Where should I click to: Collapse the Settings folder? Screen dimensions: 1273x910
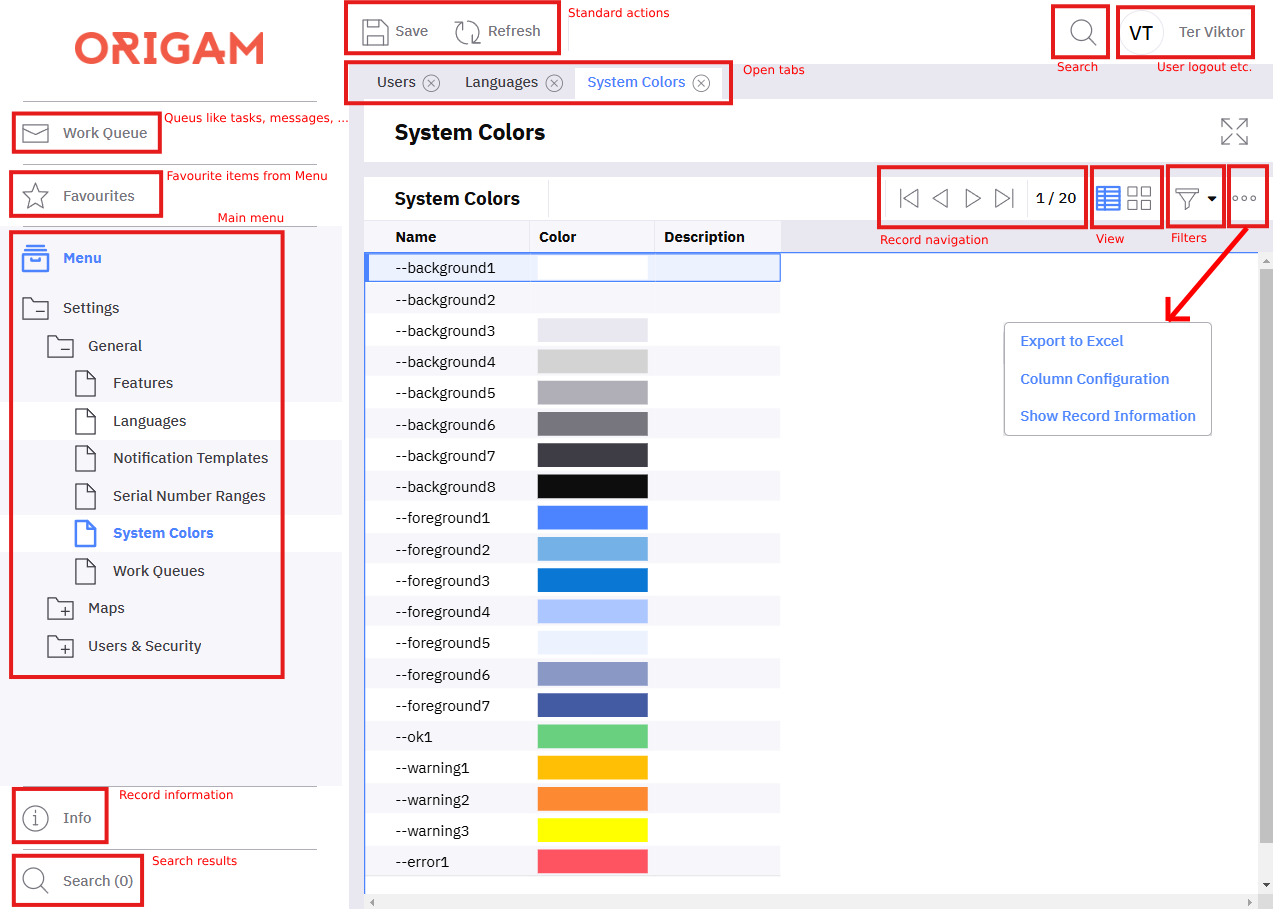(35, 308)
